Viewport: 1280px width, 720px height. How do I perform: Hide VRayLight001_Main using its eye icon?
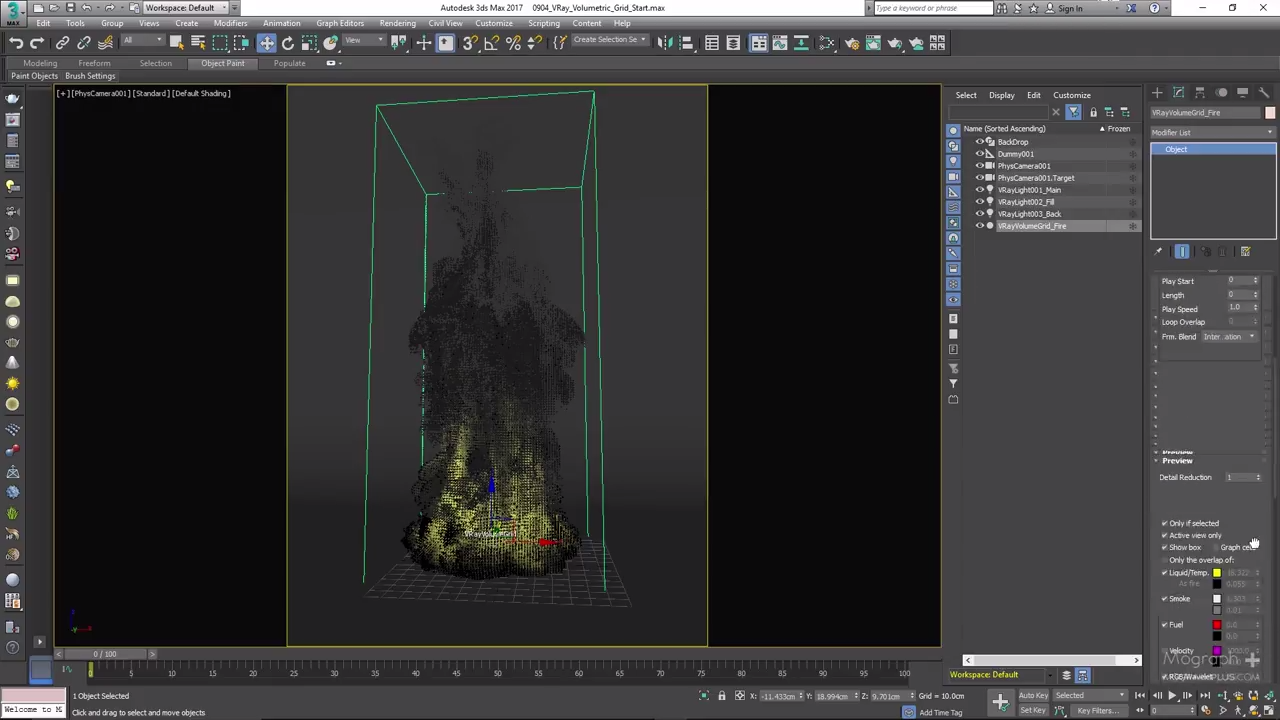pos(979,190)
